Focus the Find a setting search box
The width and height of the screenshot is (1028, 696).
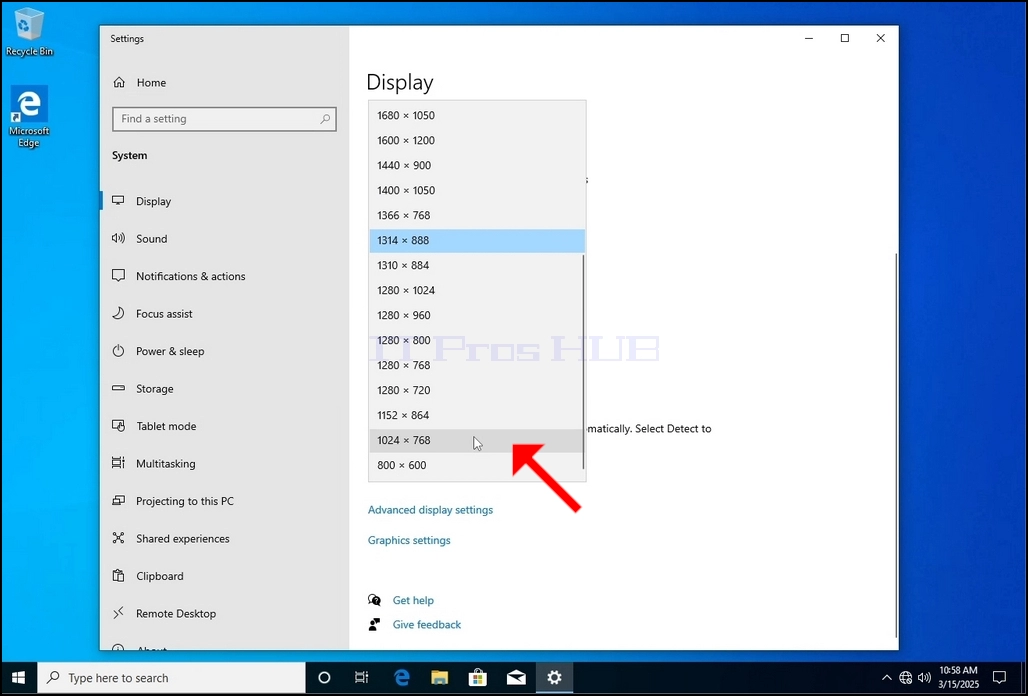tap(224, 119)
